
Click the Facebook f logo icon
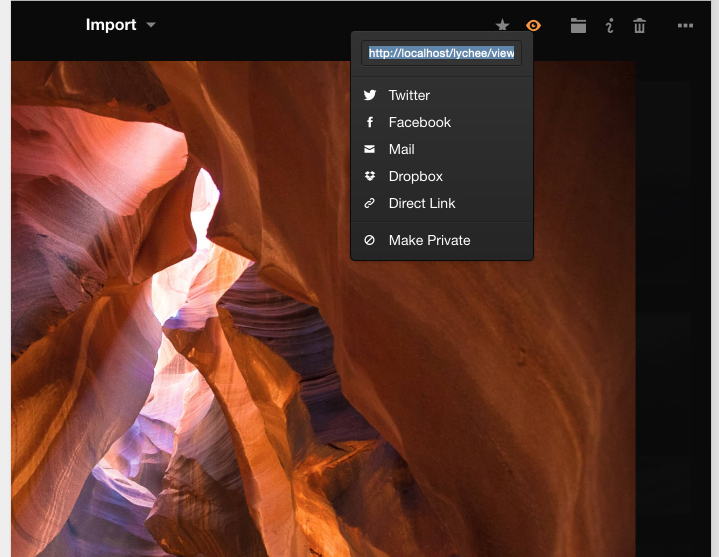pos(370,122)
